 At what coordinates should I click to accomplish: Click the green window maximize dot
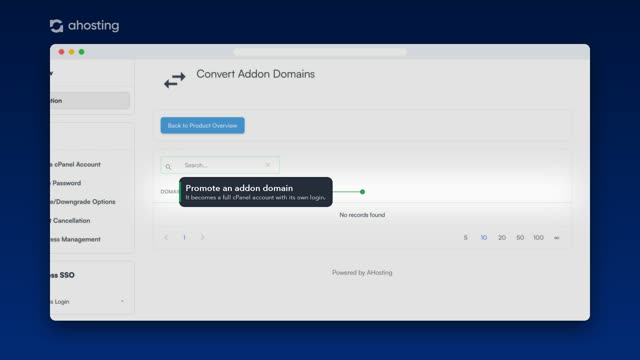coord(82,52)
